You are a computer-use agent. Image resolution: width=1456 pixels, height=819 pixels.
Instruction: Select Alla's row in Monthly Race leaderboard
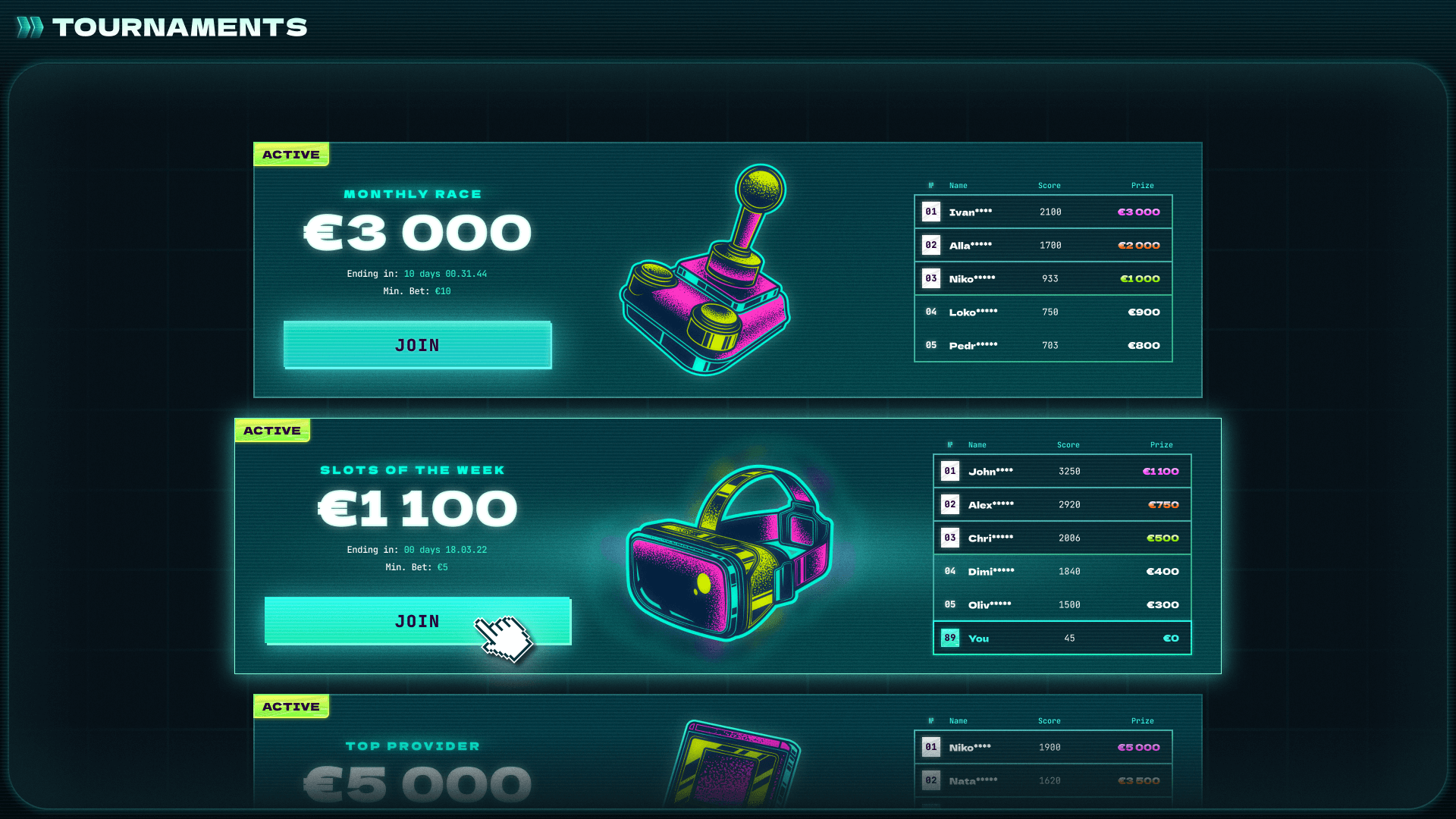[x=1043, y=245]
